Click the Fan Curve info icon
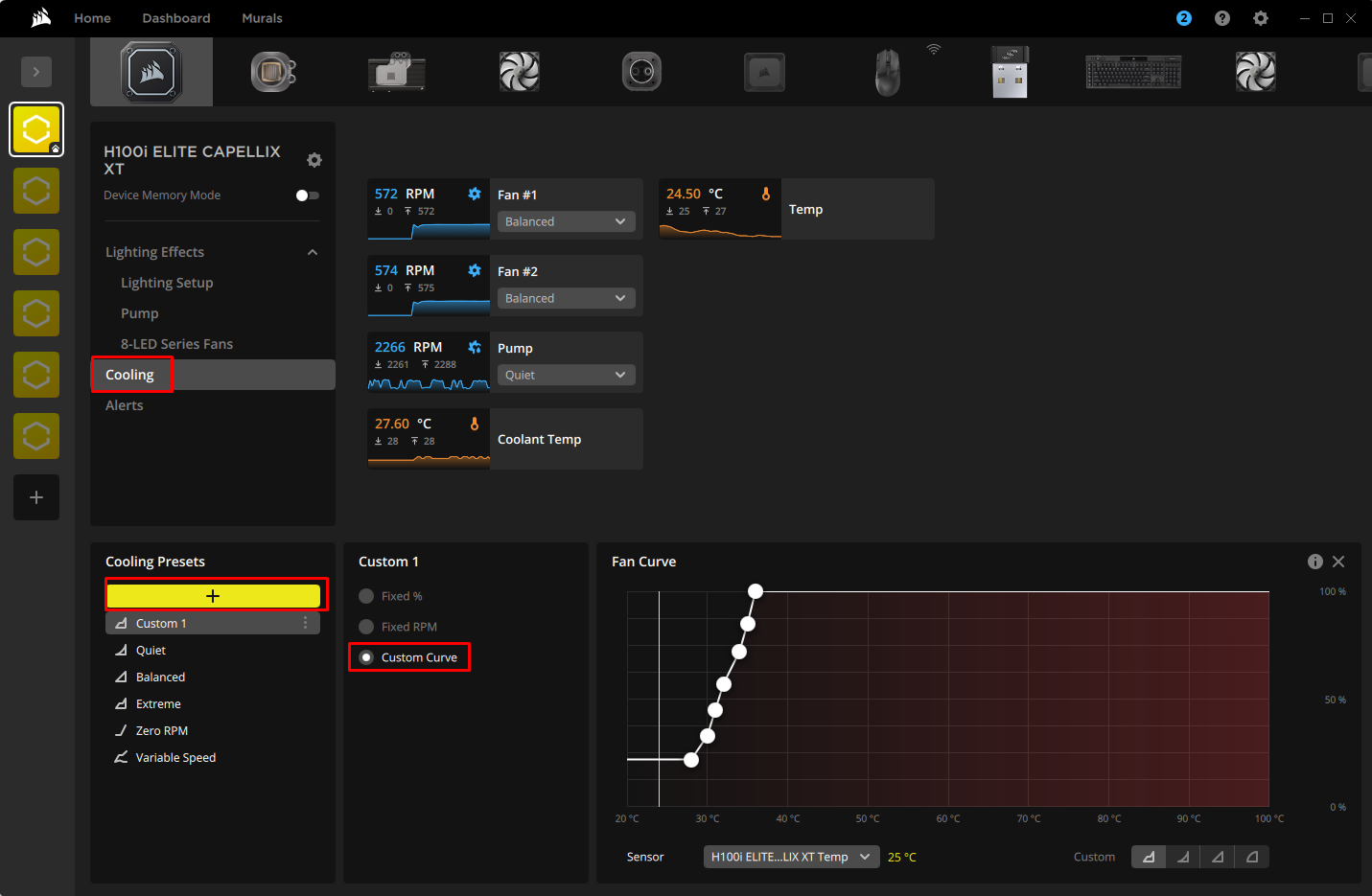 [1315, 562]
